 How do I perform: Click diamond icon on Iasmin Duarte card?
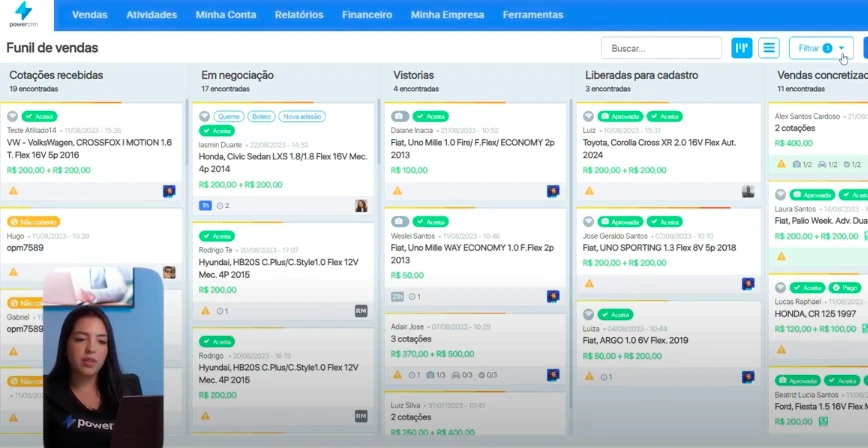click(204, 116)
